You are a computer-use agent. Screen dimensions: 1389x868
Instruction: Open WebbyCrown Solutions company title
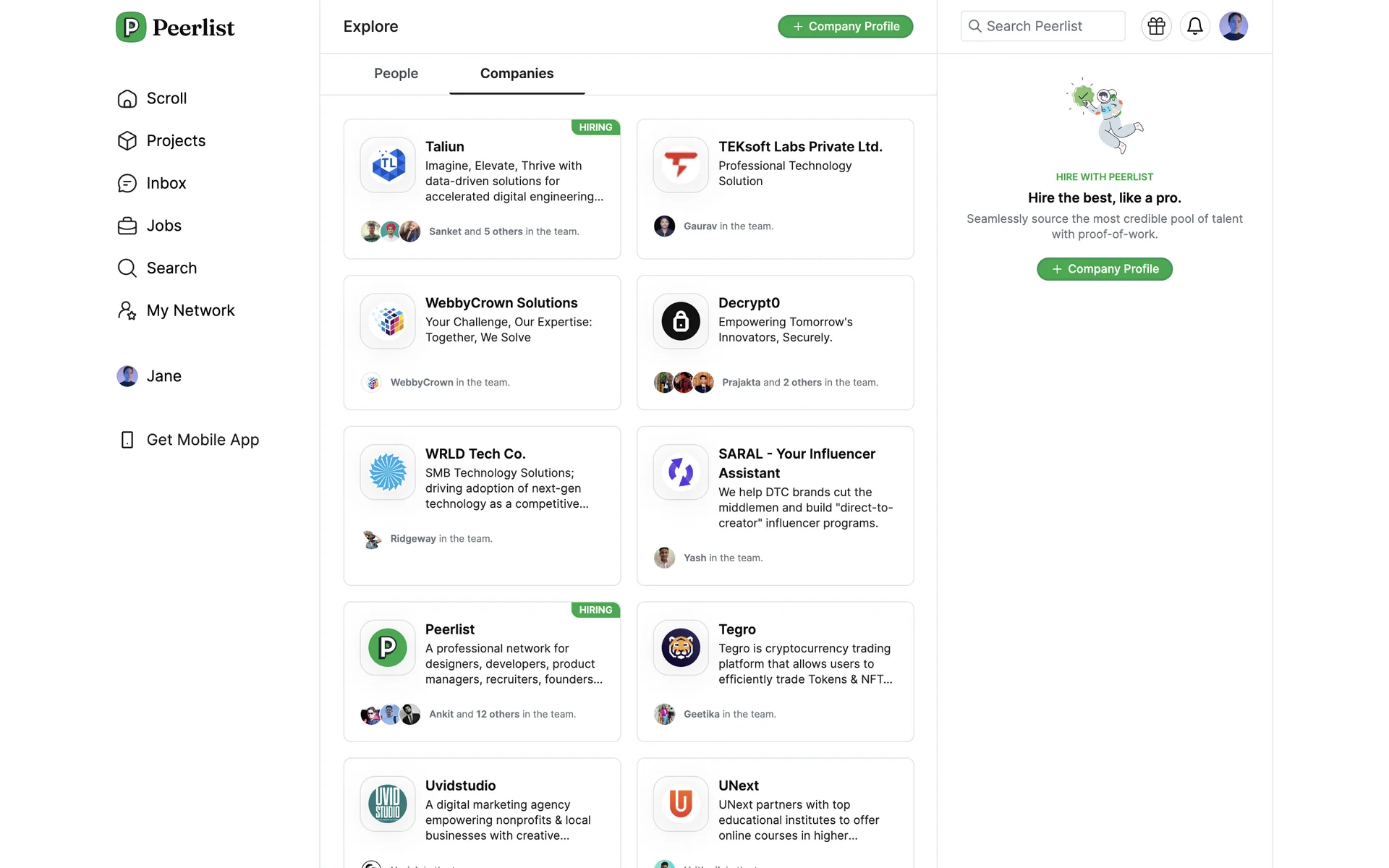pos(501,303)
